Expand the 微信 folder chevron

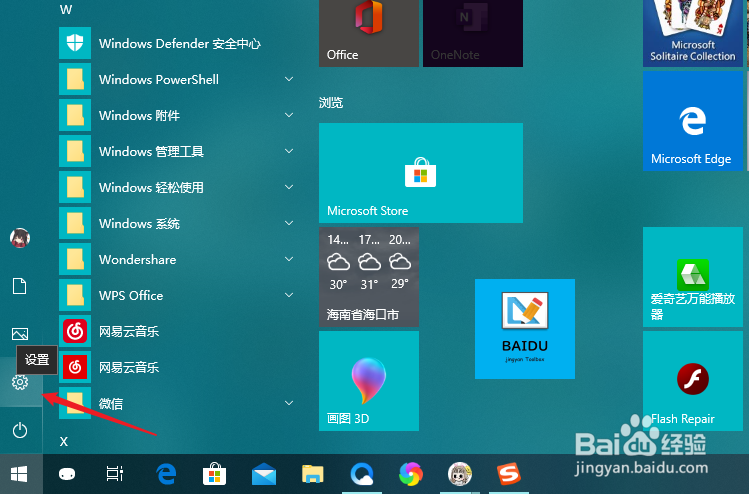(x=289, y=403)
